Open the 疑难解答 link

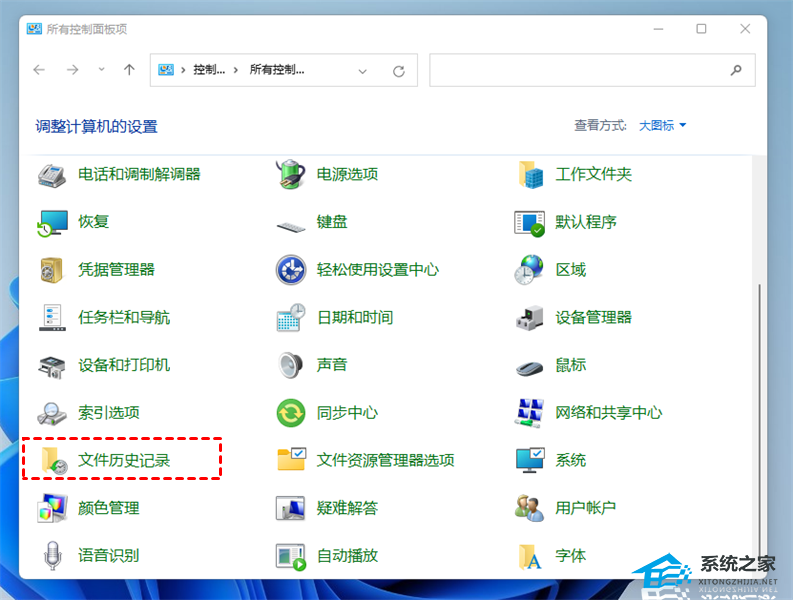347,508
